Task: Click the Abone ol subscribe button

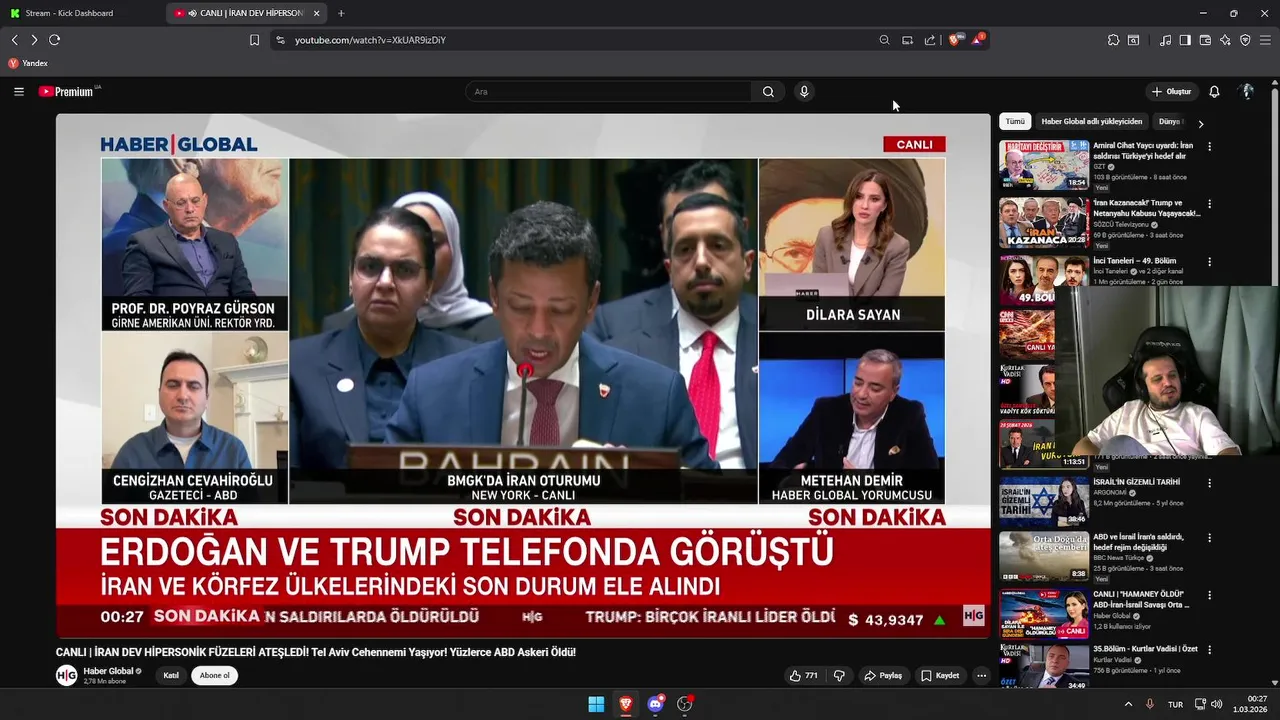Action: [x=214, y=676]
